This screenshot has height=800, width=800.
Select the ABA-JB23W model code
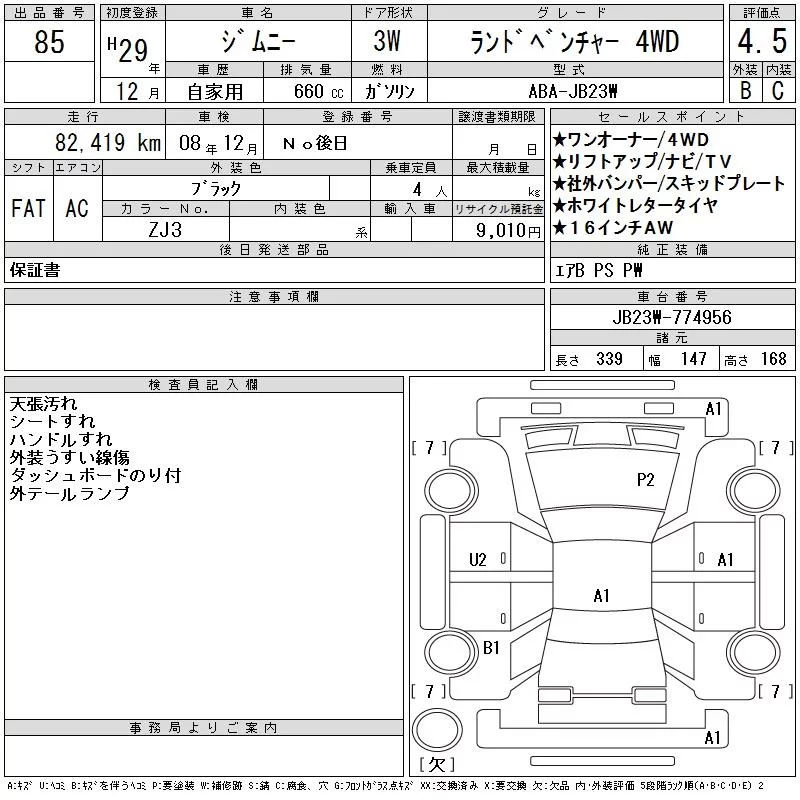pos(573,91)
